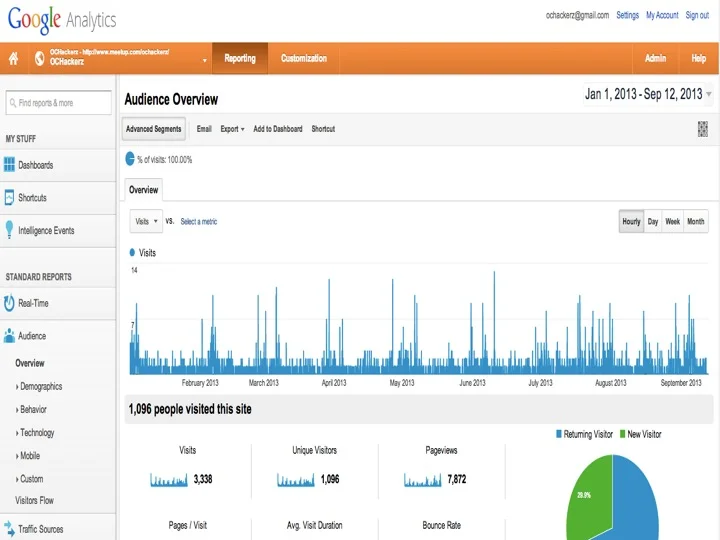This screenshot has height=540, width=720.
Task: Click the Unique Visitors sparkline thumbnail
Action: tap(296, 480)
